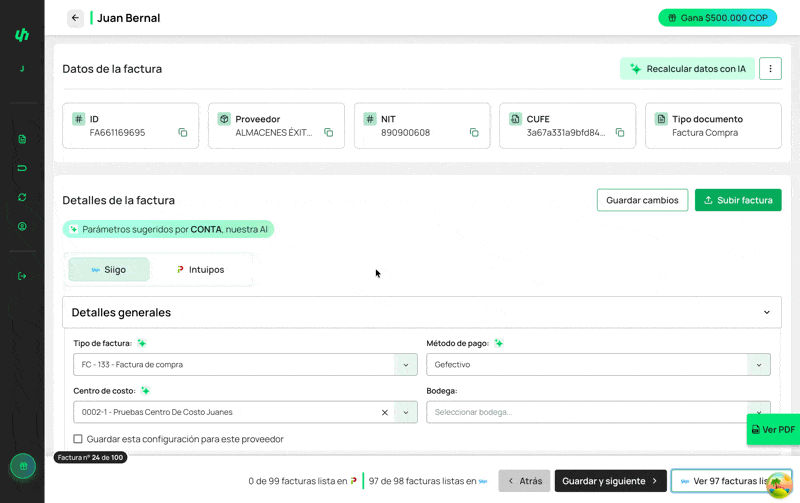Screen dimensions: 800x503
Task: Open the three-dot options menu
Action: pyautogui.click(x=769, y=69)
